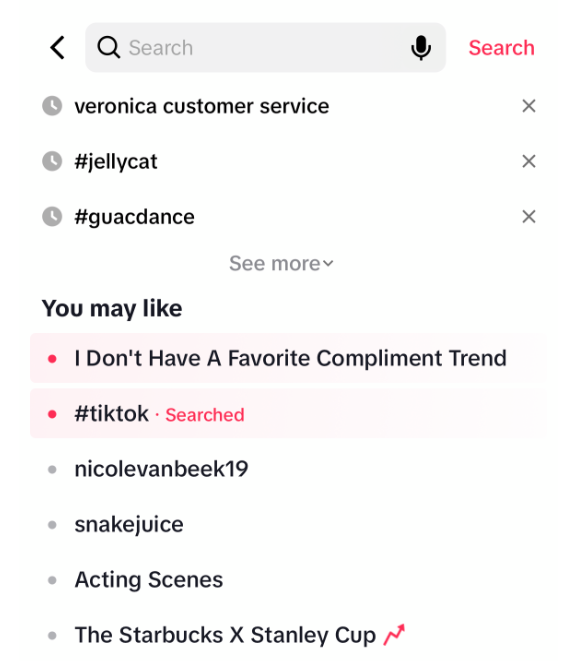
Task: Tap the magnifying glass icon in search bar
Action: [x=109, y=47]
